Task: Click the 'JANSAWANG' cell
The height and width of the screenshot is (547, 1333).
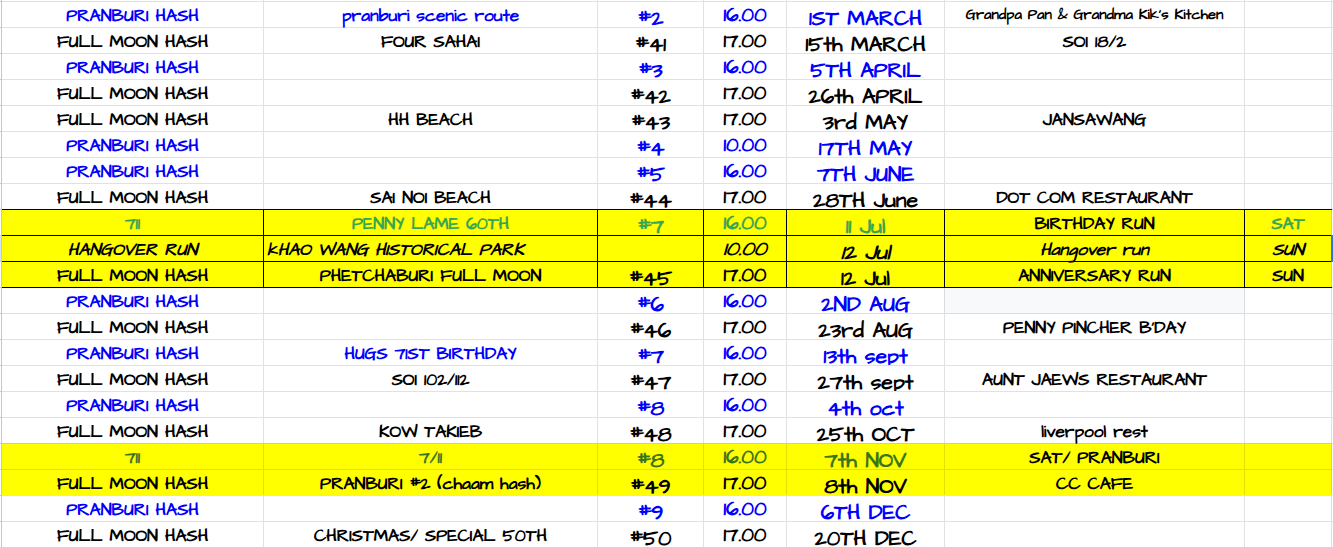Action: click(1094, 120)
